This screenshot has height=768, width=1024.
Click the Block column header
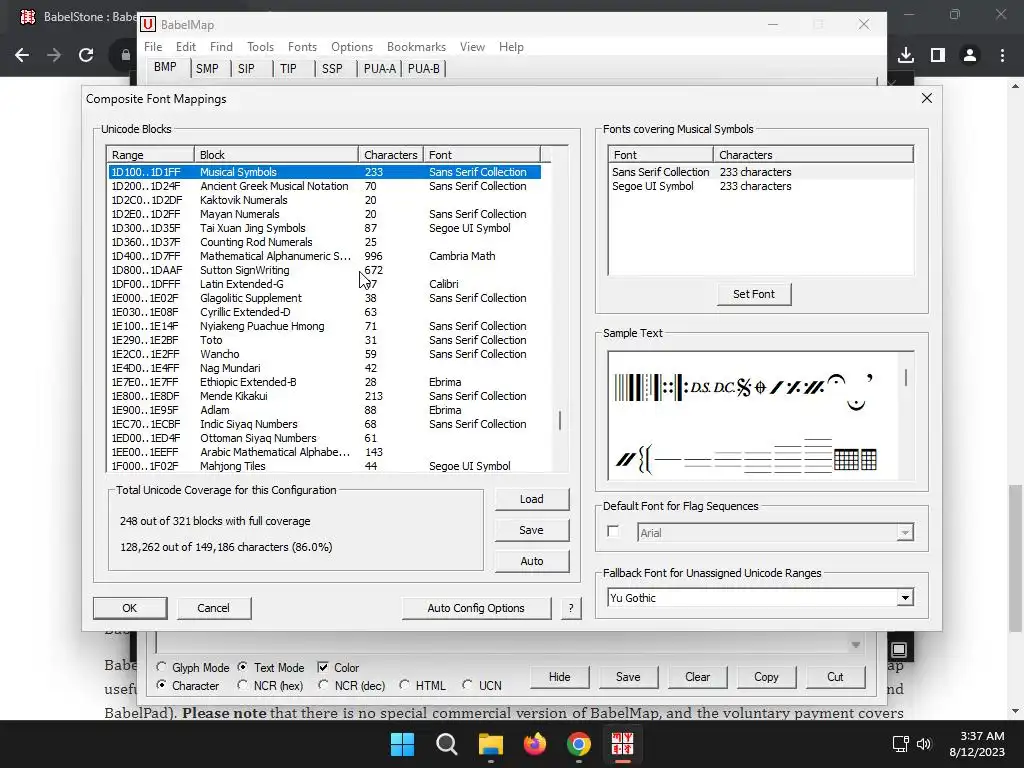click(276, 155)
